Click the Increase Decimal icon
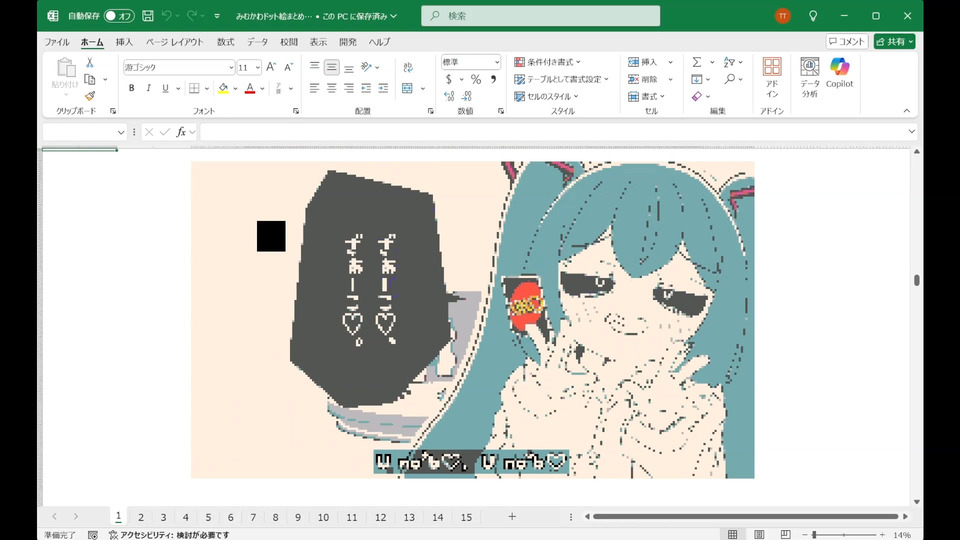Screen dimensions: 960x540 tap(449, 96)
